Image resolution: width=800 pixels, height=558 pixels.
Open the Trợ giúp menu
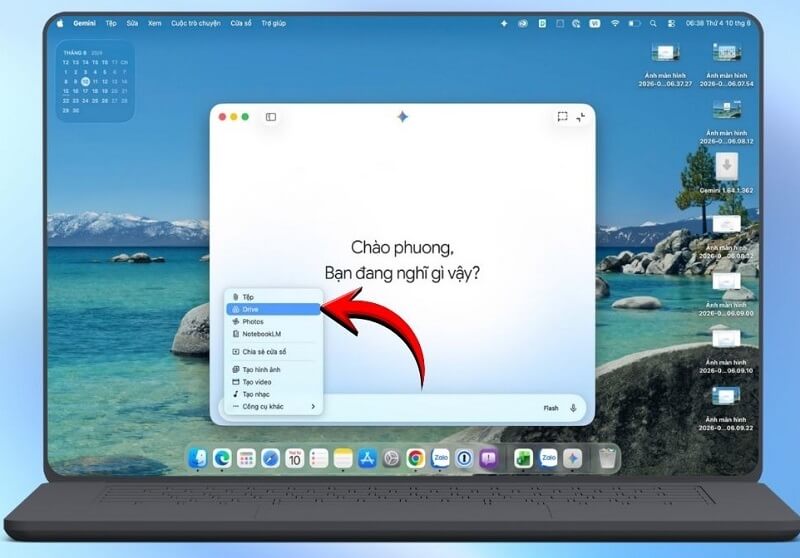(273, 23)
